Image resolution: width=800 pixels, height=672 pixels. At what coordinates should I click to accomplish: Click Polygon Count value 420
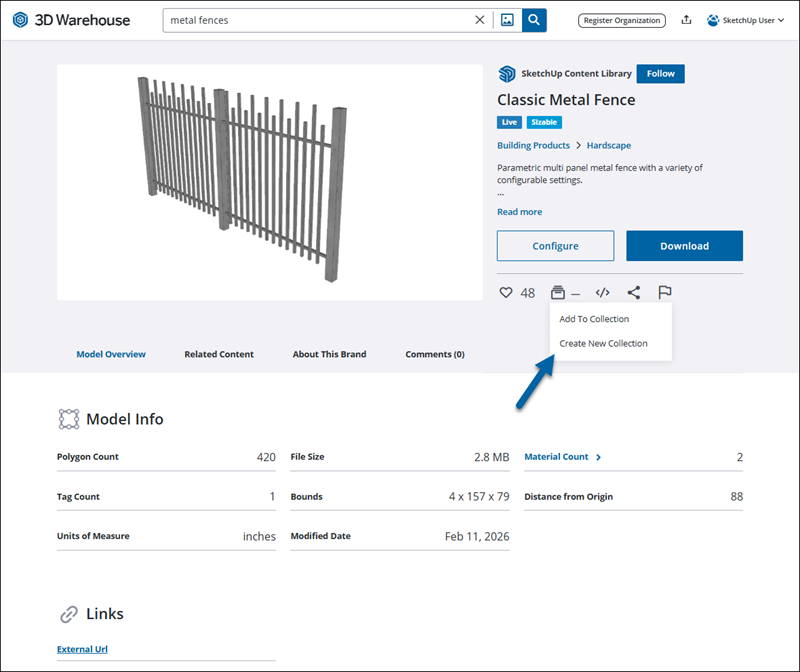266,457
